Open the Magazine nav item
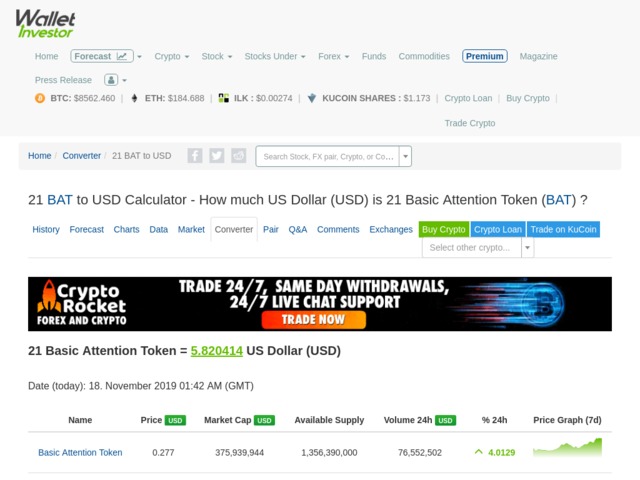The height and width of the screenshot is (480, 640). 538,56
